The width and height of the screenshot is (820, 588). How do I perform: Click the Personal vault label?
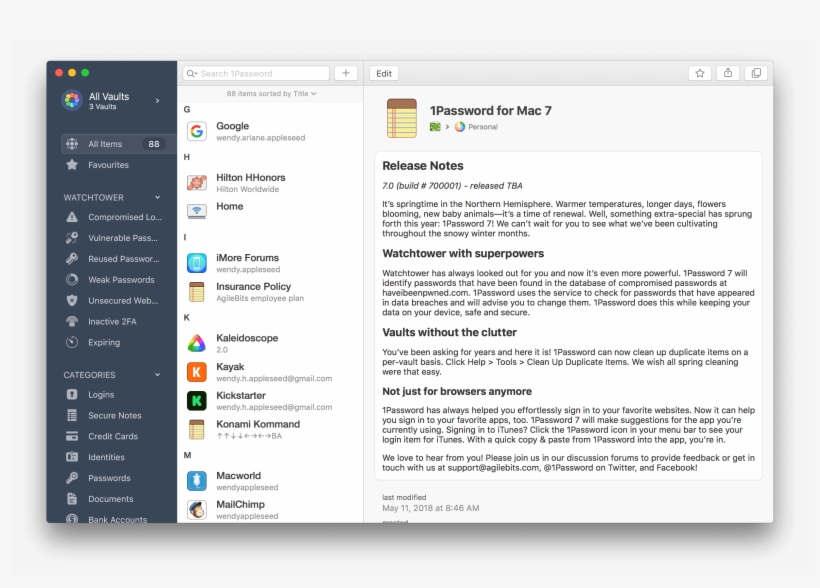483,127
